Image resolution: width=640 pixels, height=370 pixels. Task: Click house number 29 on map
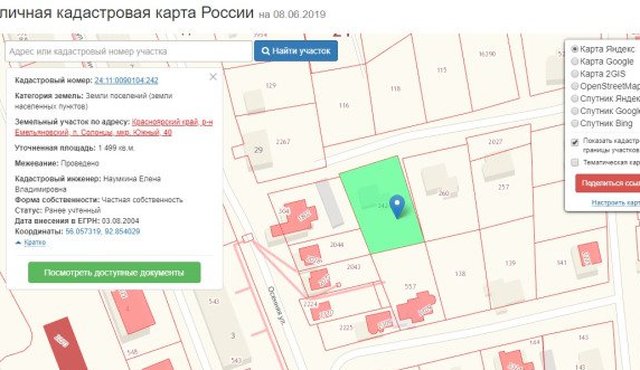[258, 150]
